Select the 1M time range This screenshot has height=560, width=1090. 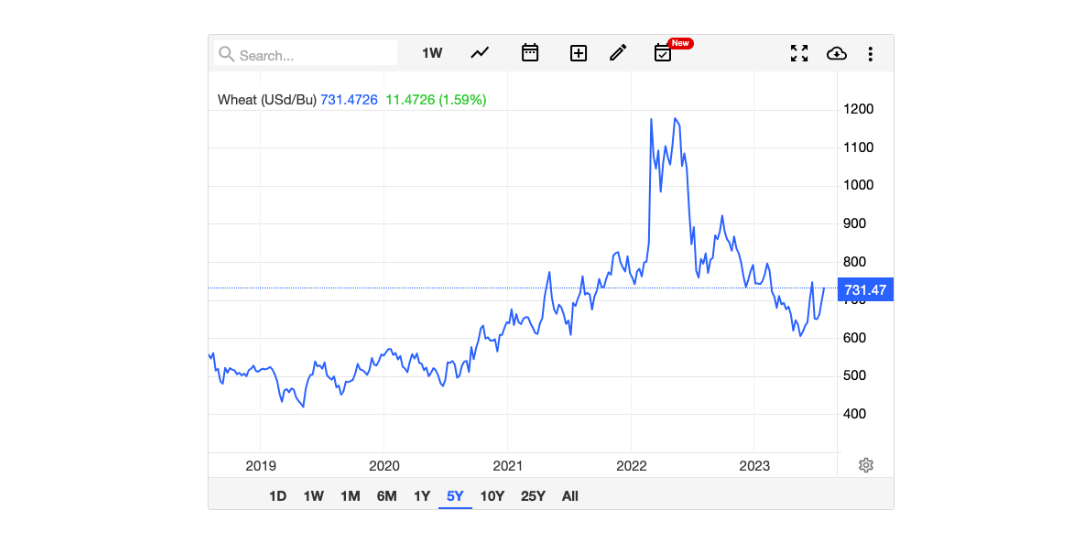[x=350, y=496]
